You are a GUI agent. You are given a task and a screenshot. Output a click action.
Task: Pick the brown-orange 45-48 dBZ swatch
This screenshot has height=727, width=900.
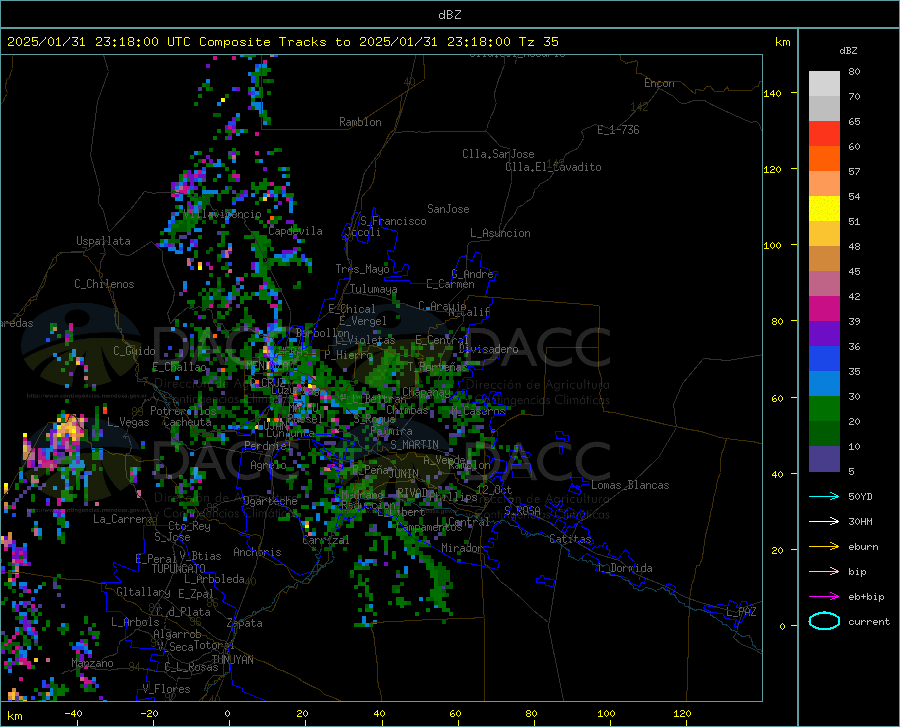[824, 259]
